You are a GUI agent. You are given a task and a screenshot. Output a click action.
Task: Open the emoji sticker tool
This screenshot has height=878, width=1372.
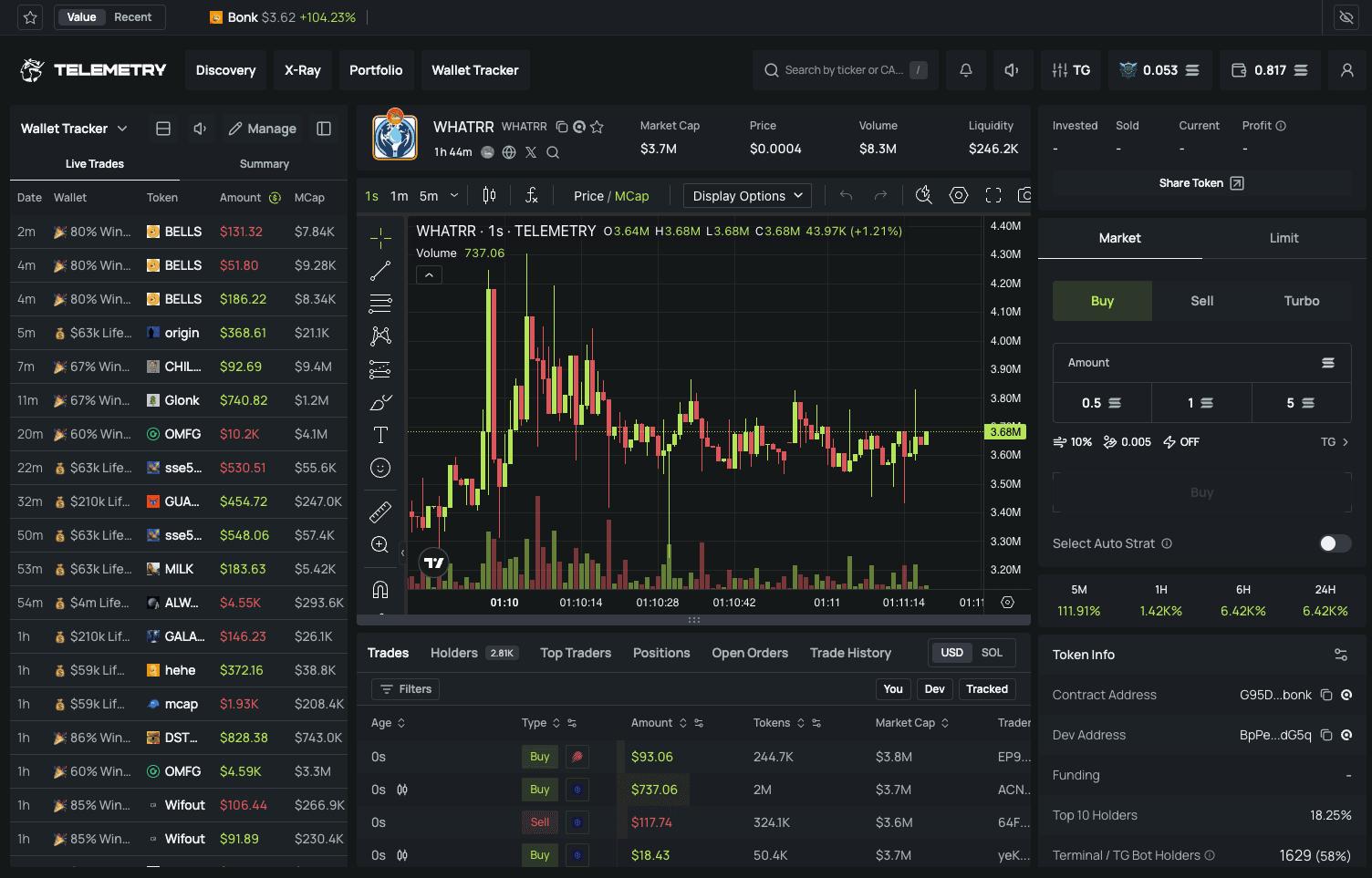(x=381, y=468)
